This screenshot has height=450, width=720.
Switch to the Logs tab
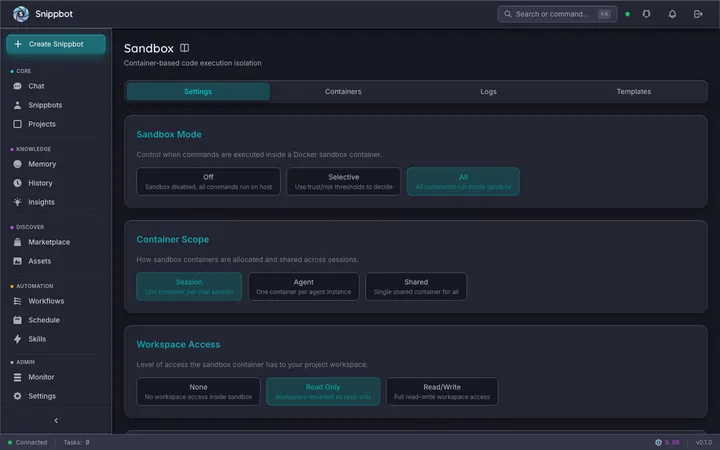488,91
